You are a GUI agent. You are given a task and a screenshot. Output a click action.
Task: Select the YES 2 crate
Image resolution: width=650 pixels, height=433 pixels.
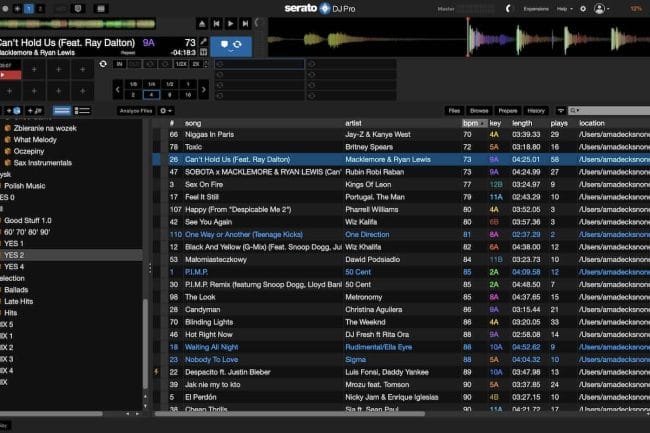click(71, 255)
